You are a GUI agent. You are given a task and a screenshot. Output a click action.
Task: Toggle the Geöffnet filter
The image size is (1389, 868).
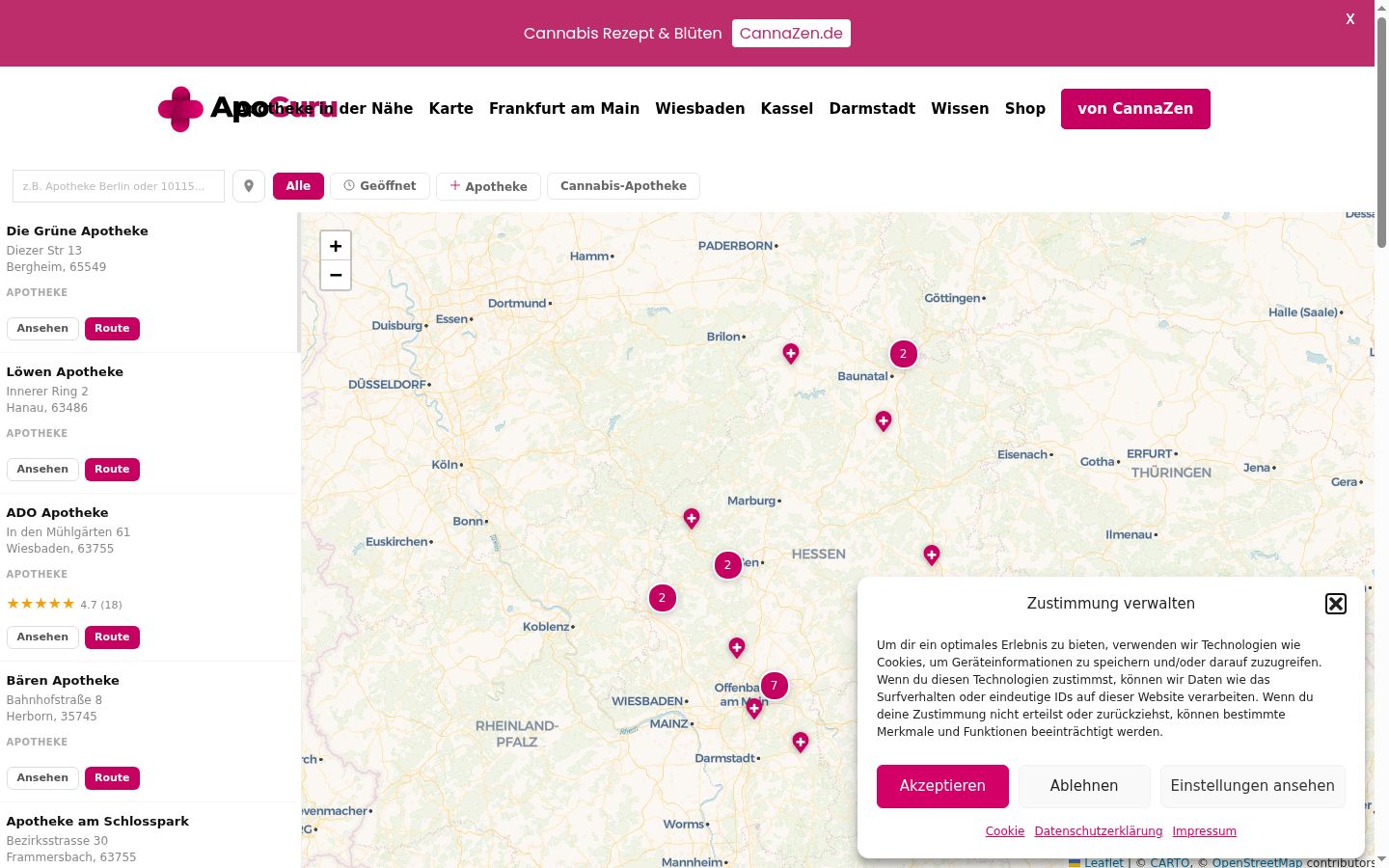tap(380, 186)
